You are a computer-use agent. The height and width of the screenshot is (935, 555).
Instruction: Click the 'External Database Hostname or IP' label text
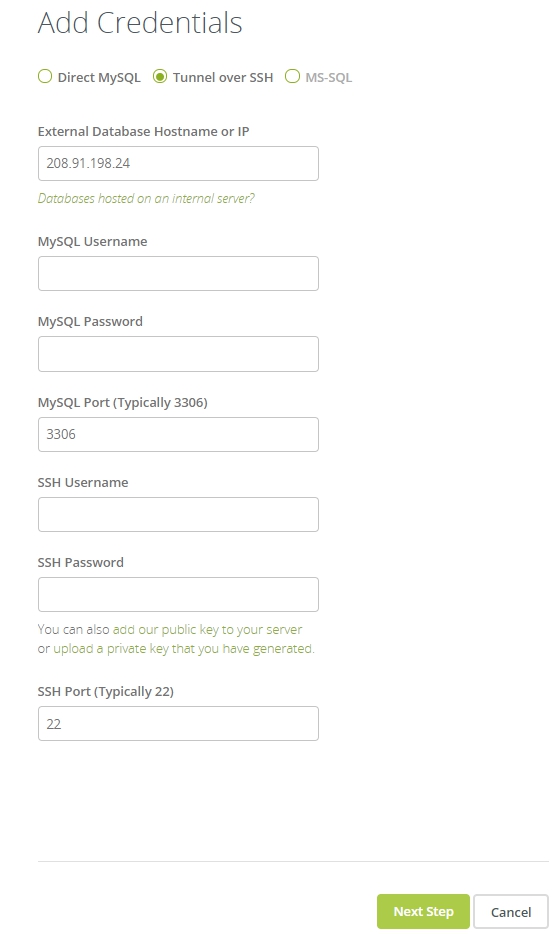click(143, 132)
